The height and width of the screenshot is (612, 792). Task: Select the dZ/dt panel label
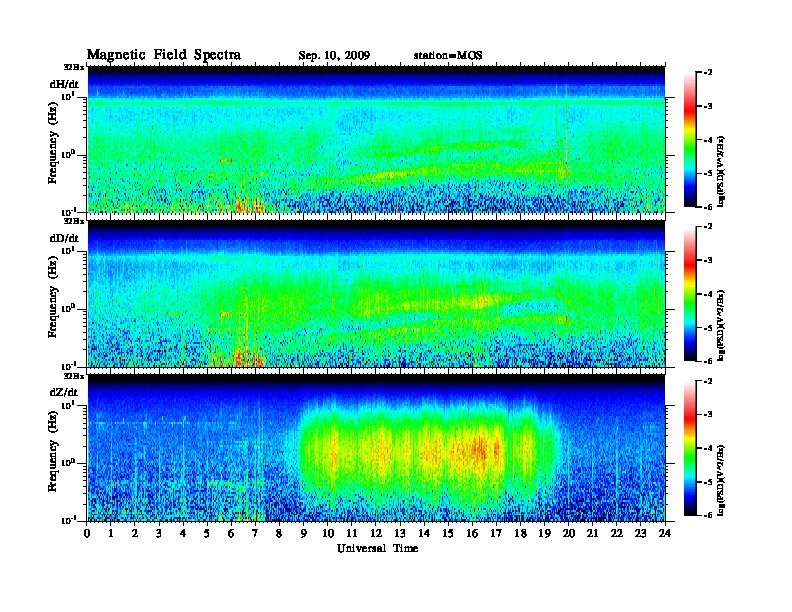click(64, 392)
